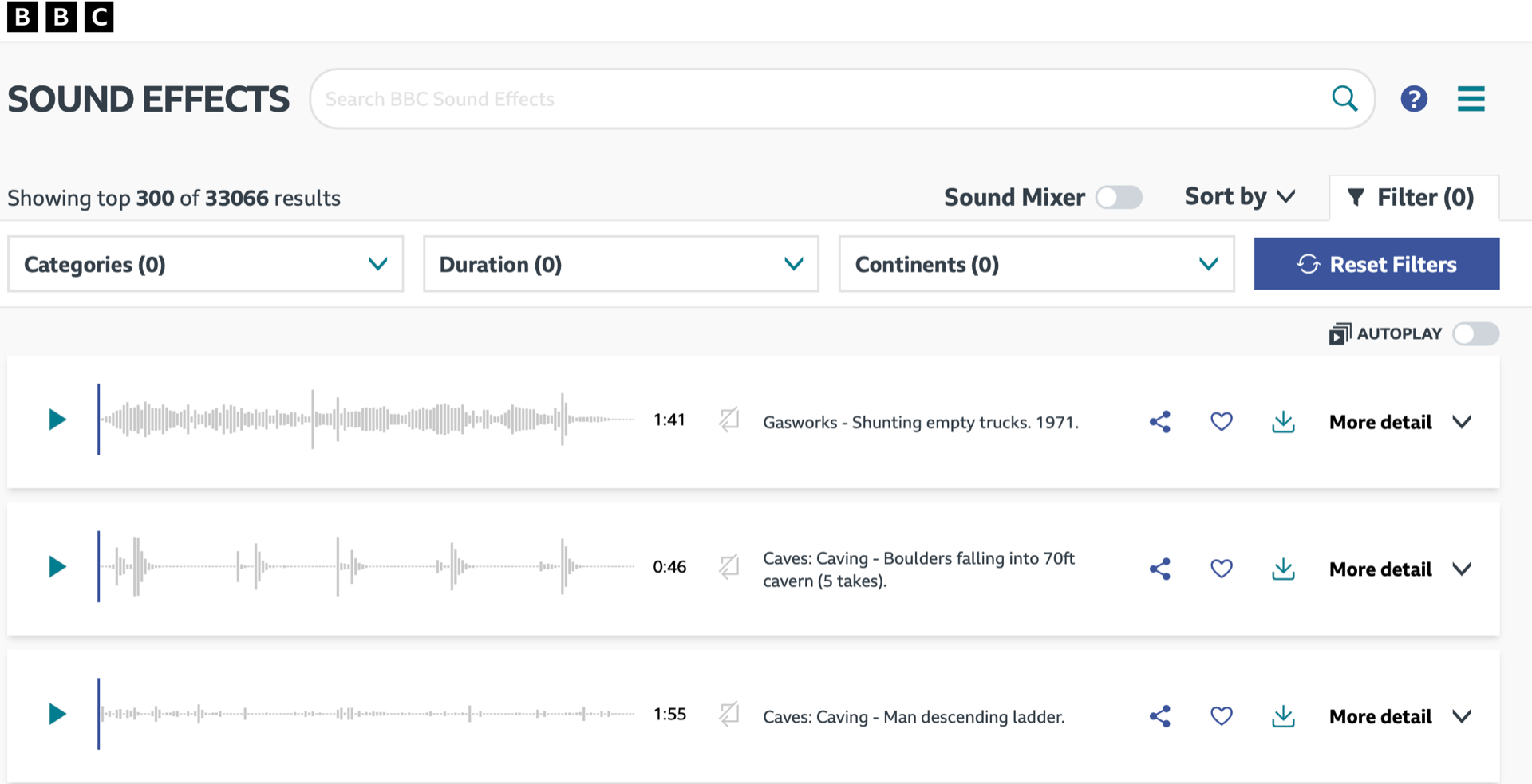Play the Gasworks shunting trucks sound
Screen dimensions: 1532x784
(x=57, y=420)
